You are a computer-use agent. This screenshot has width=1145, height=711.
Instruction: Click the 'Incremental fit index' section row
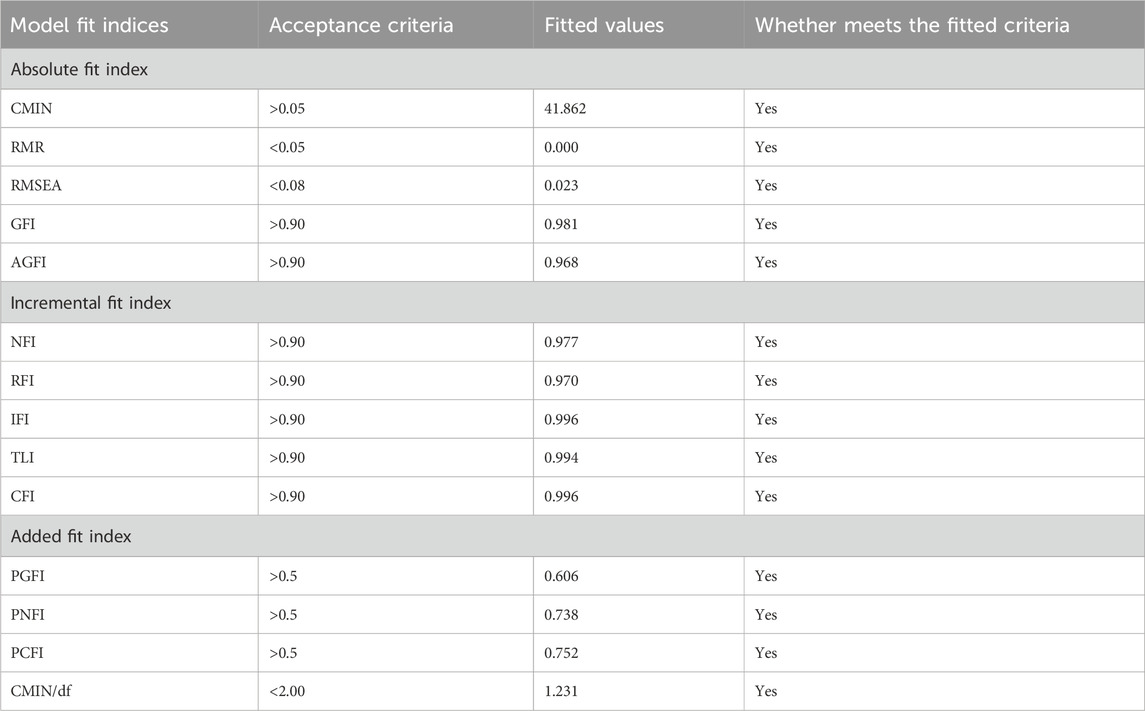[x=572, y=303]
